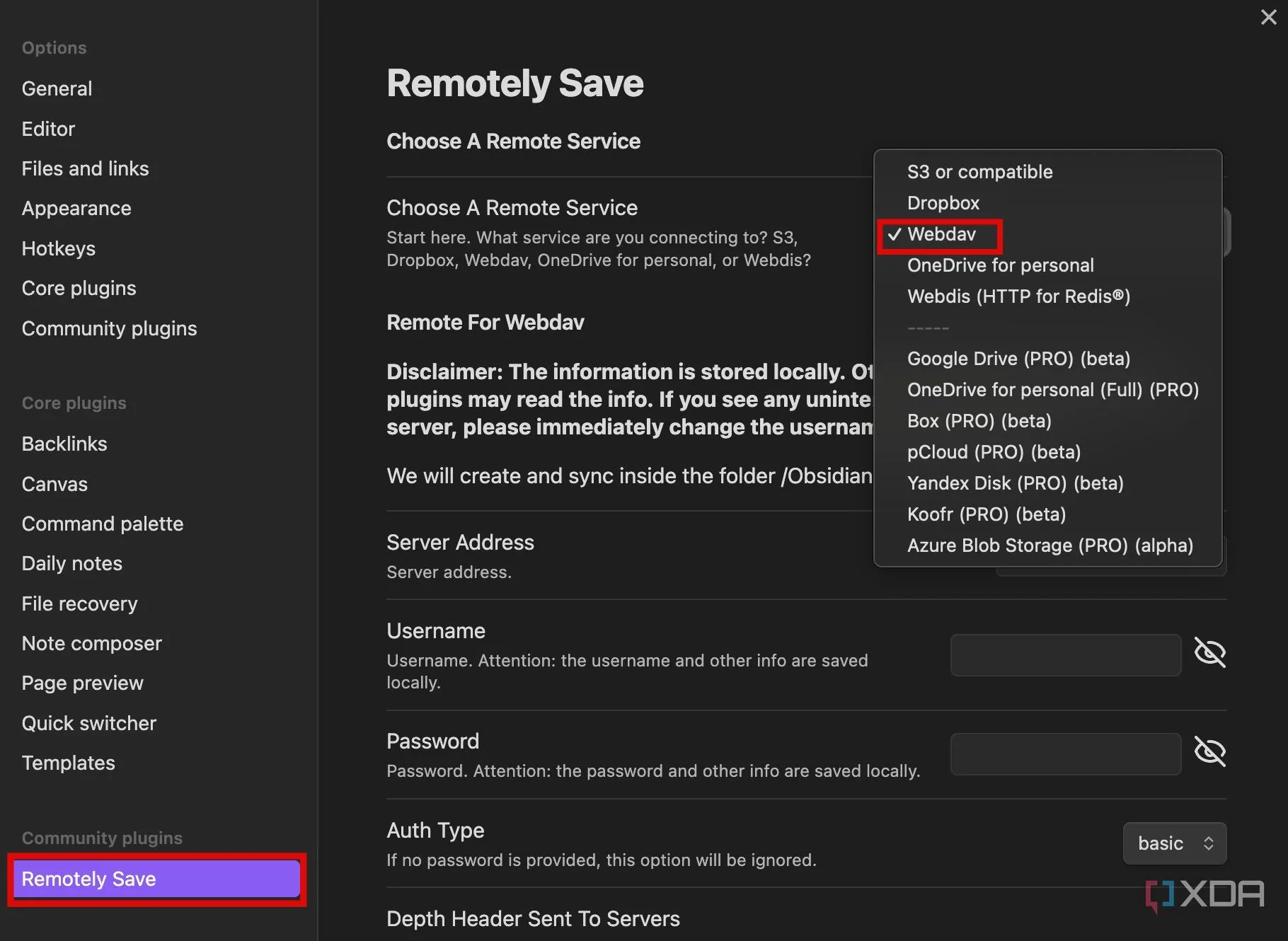Viewport: 1288px width, 941px height.
Task: Open Core plugins options tab
Action: 79,288
